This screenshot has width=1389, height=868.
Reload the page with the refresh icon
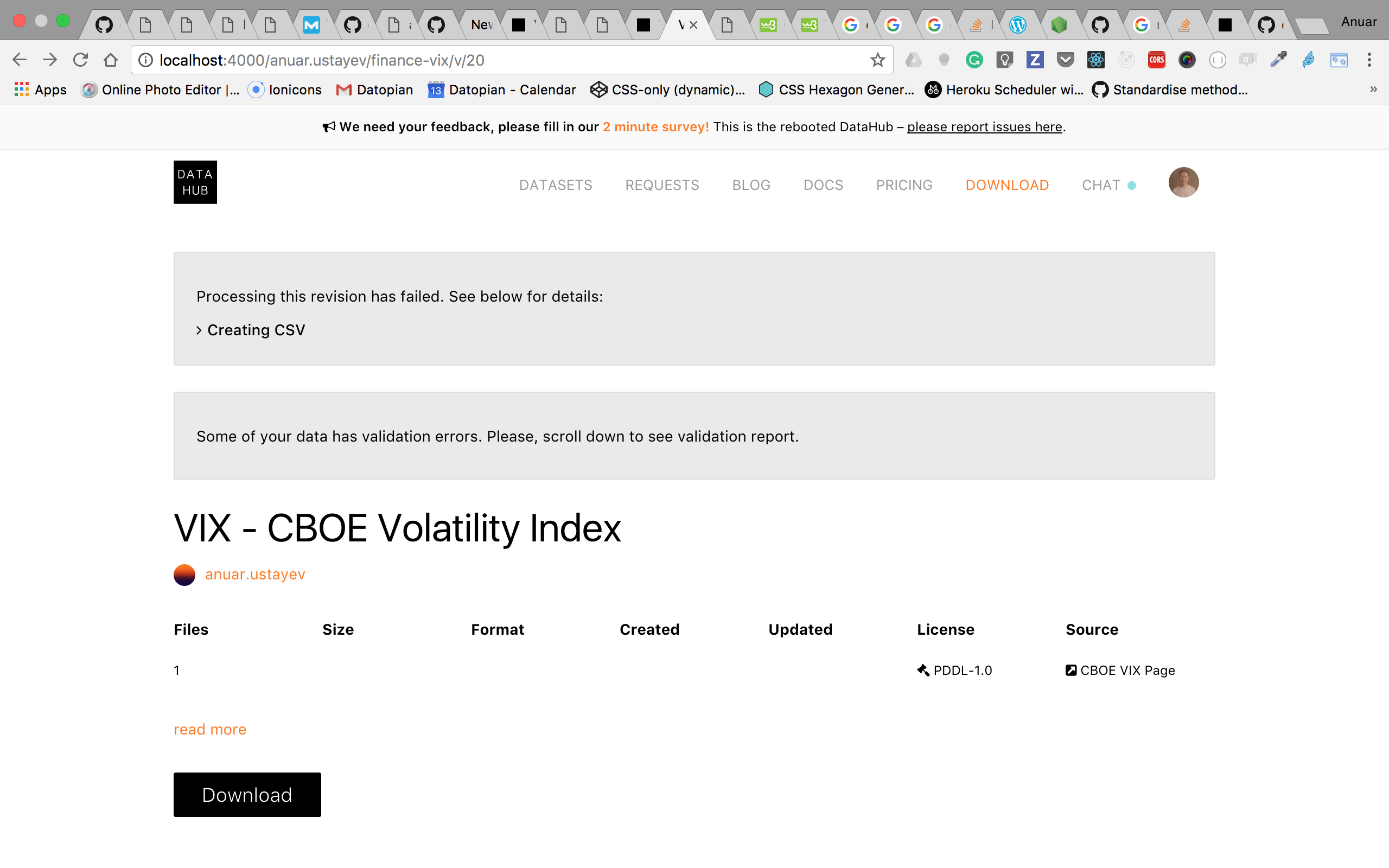pos(81,59)
